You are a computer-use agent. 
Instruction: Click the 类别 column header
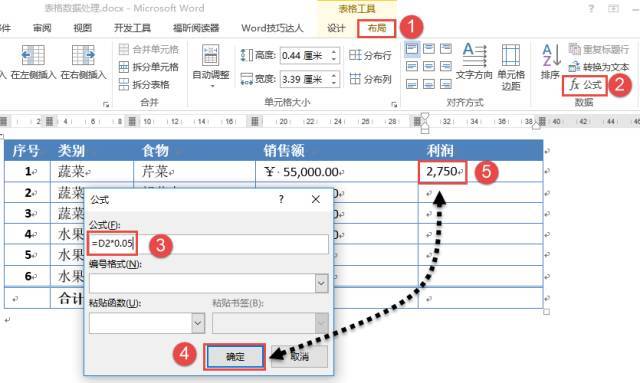(71, 151)
